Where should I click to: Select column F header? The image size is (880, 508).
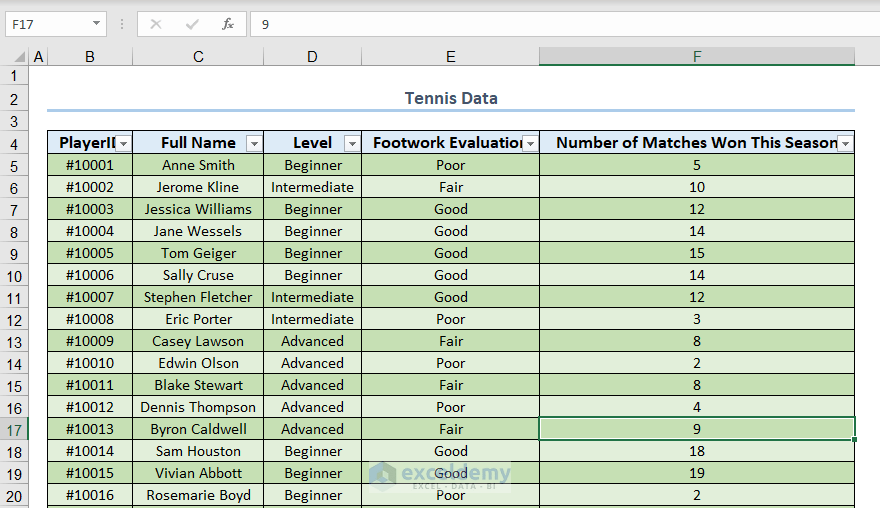(697, 57)
